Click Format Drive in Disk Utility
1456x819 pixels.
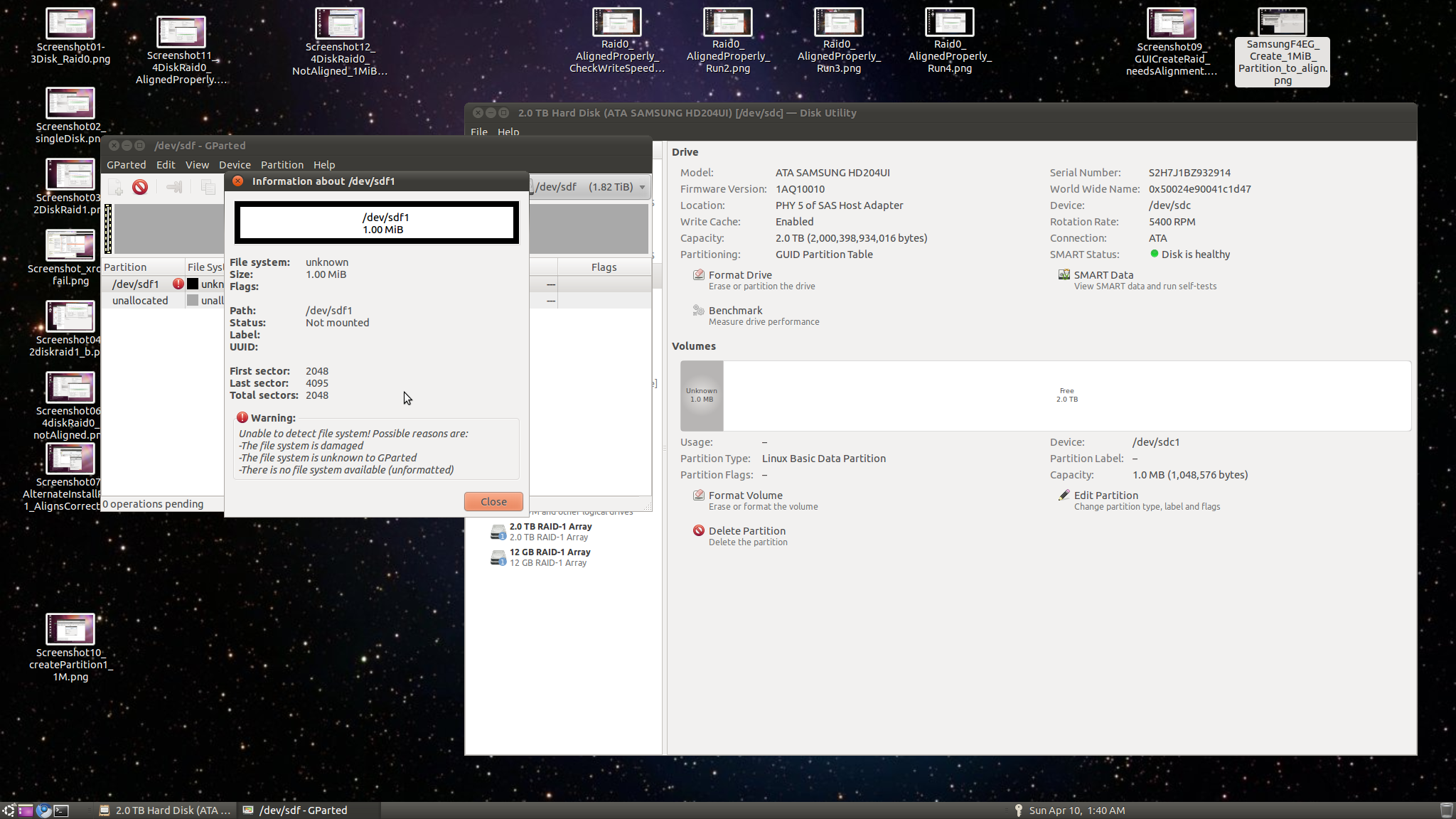click(754, 280)
